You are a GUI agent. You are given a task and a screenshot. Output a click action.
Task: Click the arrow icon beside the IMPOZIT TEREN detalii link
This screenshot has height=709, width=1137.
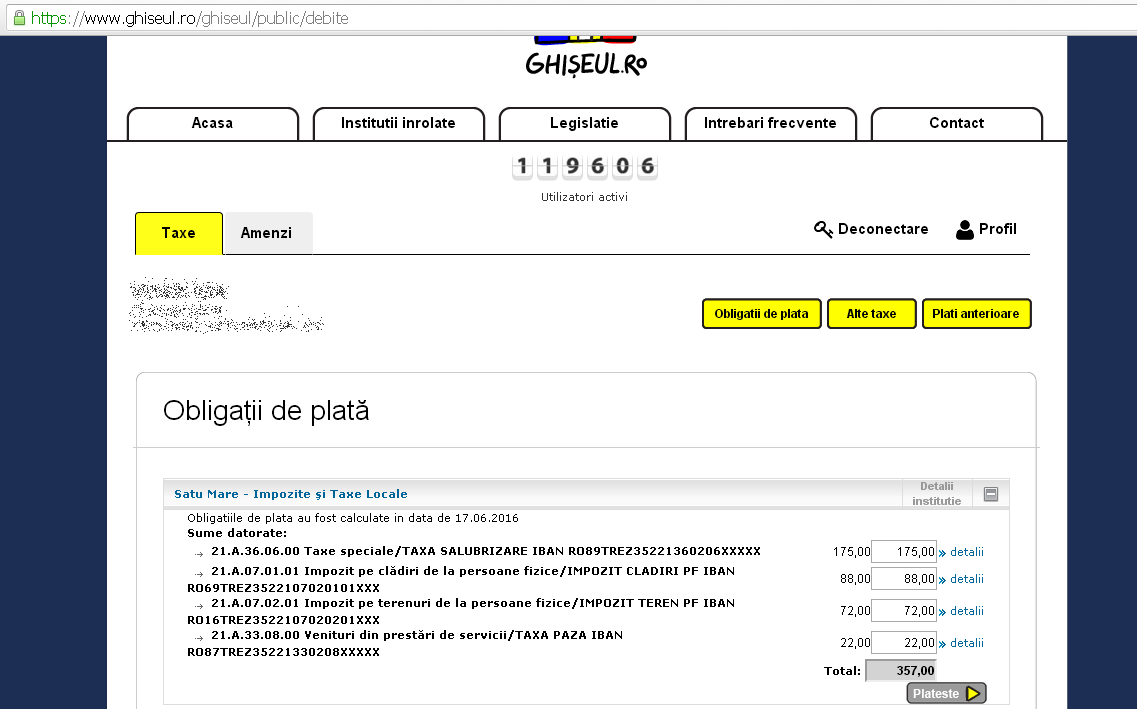(x=942, y=612)
